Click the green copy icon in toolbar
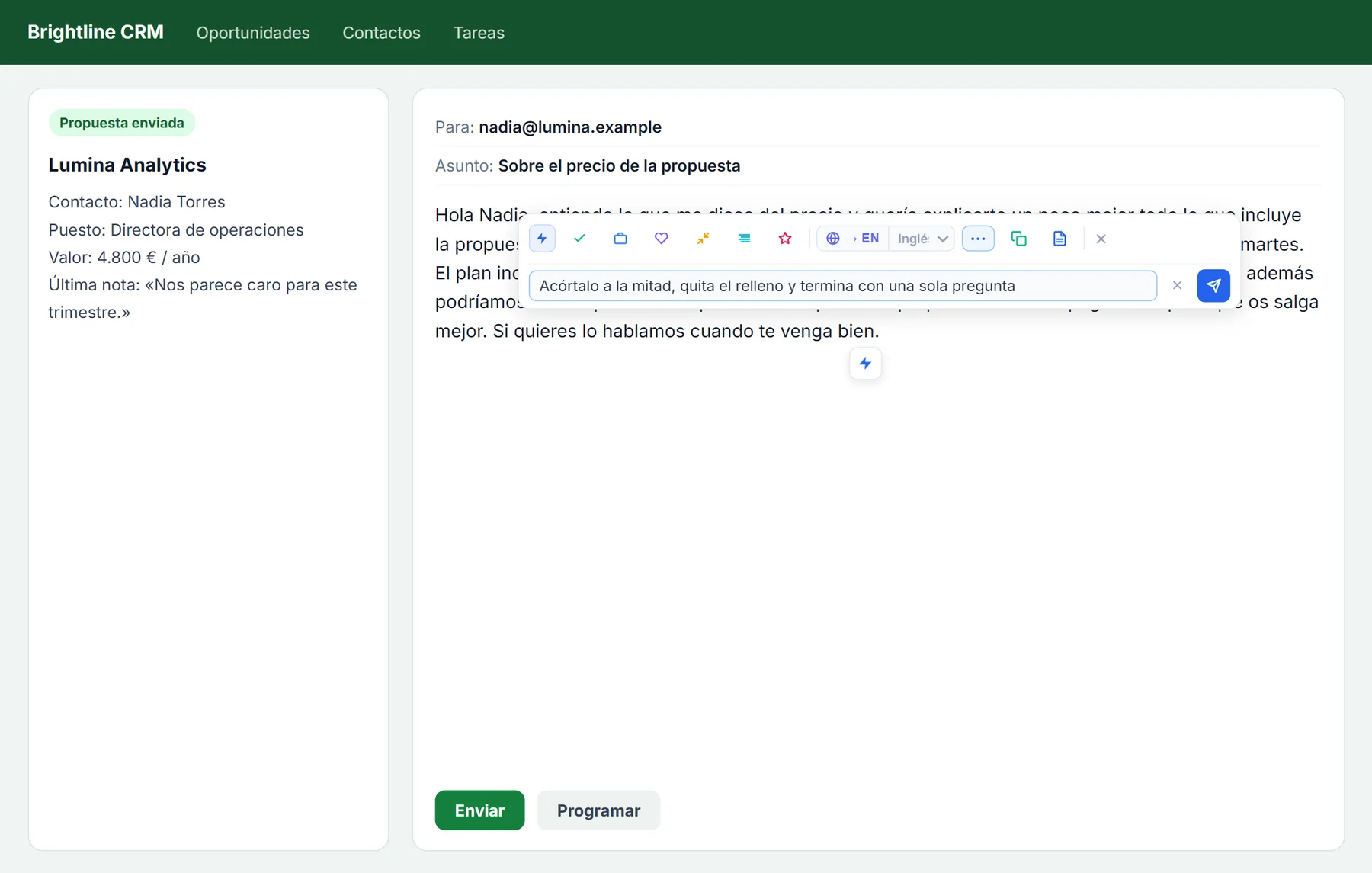This screenshot has width=1372, height=873. (1019, 239)
